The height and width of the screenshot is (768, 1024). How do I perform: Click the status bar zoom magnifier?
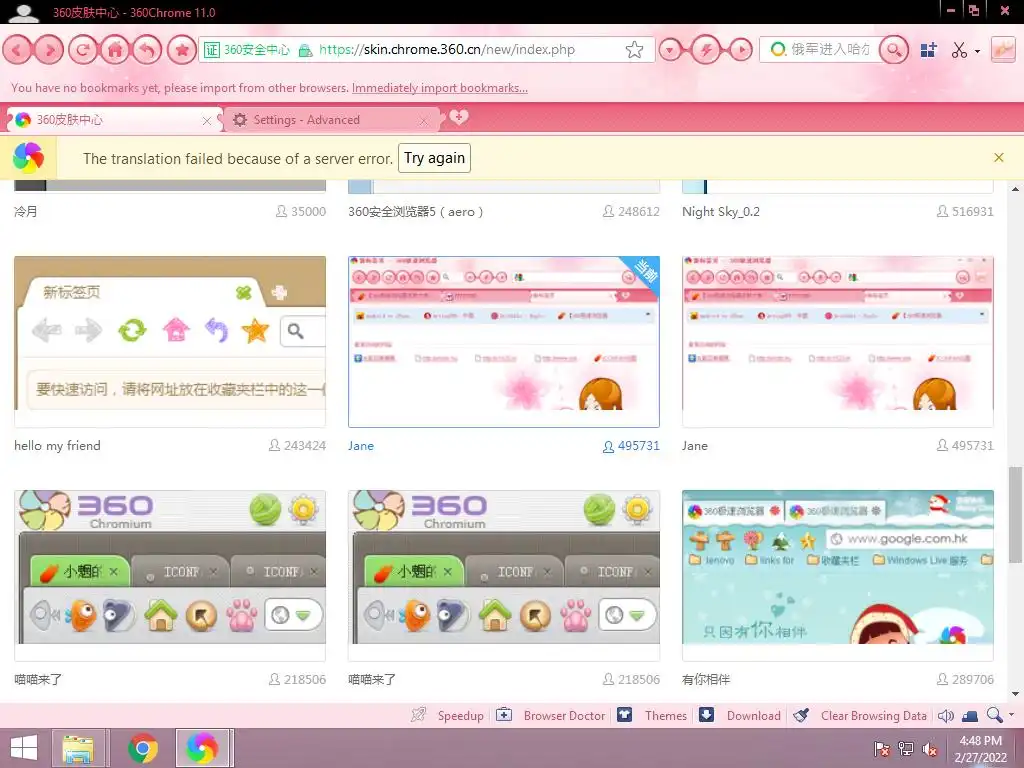pyautogui.click(x=994, y=715)
